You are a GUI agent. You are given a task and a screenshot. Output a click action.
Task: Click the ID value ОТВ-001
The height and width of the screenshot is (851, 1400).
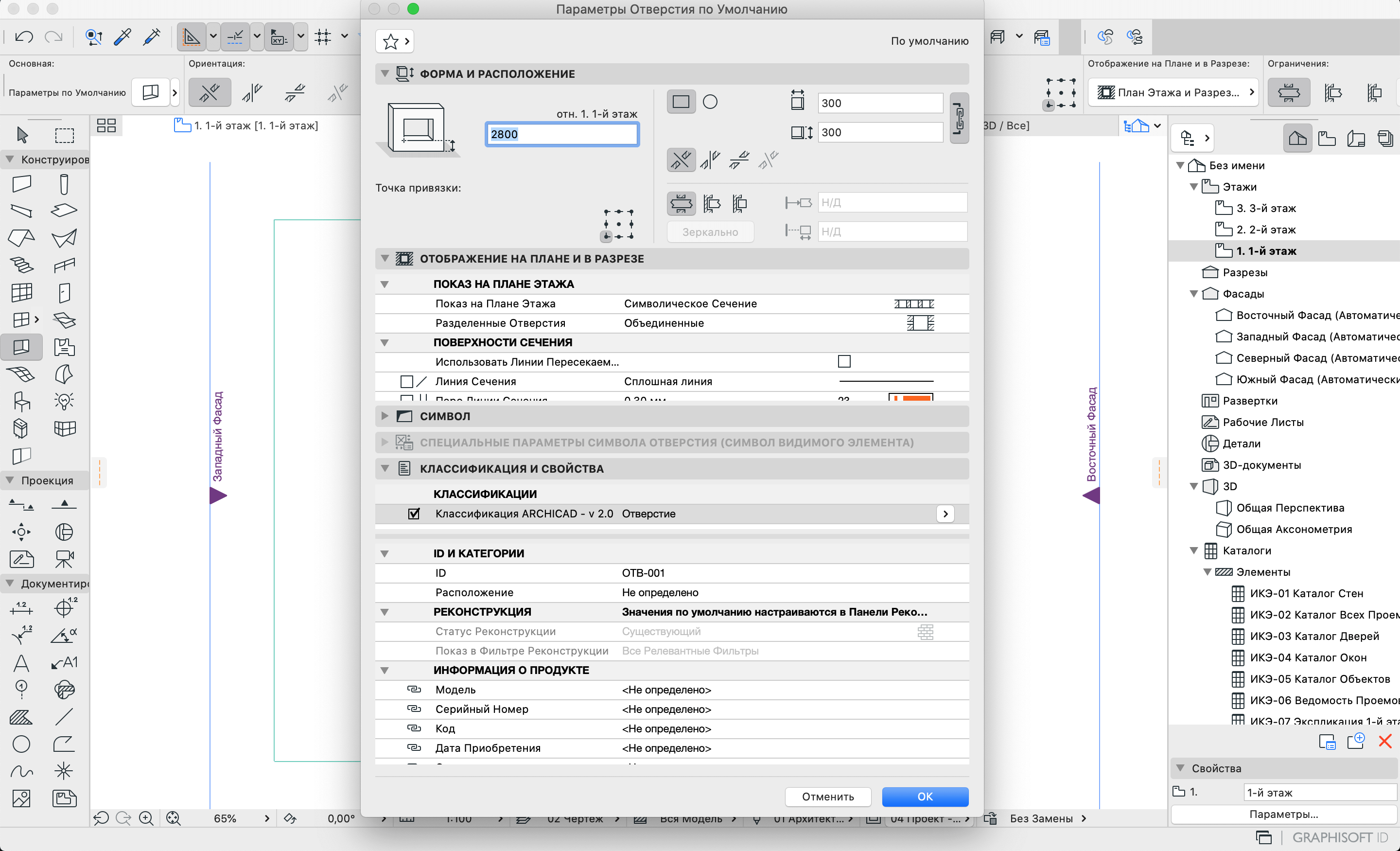(x=643, y=573)
